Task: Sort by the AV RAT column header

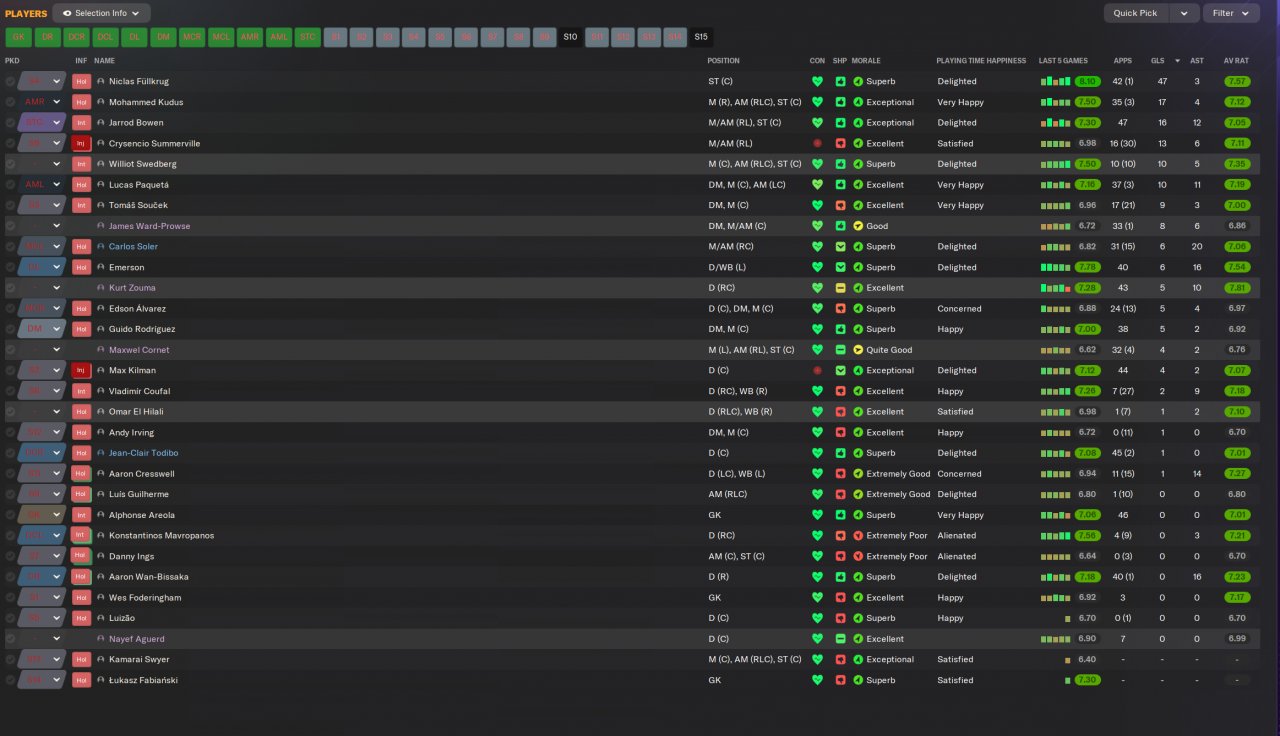Action: click(x=1236, y=60)
